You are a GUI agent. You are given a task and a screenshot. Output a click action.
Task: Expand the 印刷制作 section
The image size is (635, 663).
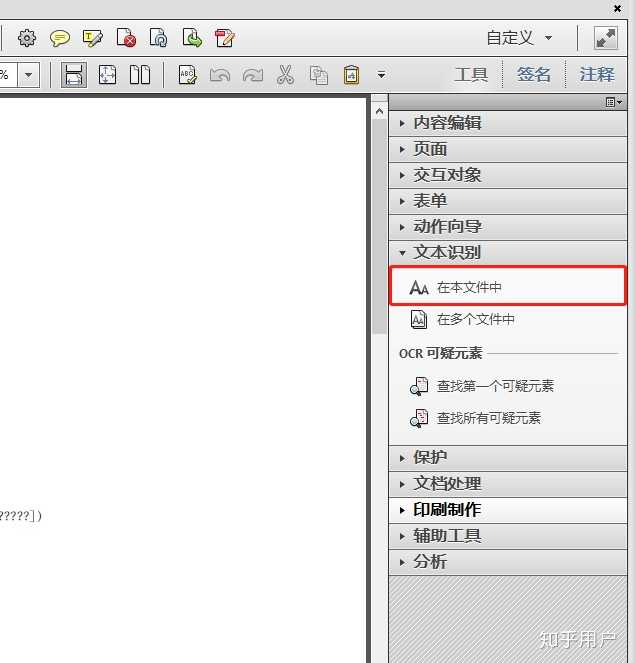click(507, 510)
